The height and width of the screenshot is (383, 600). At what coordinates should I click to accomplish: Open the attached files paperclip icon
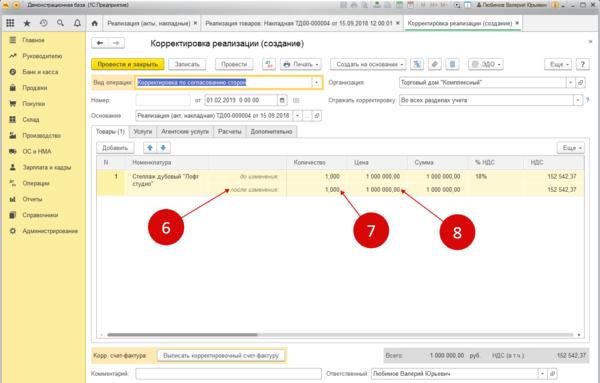434,64
